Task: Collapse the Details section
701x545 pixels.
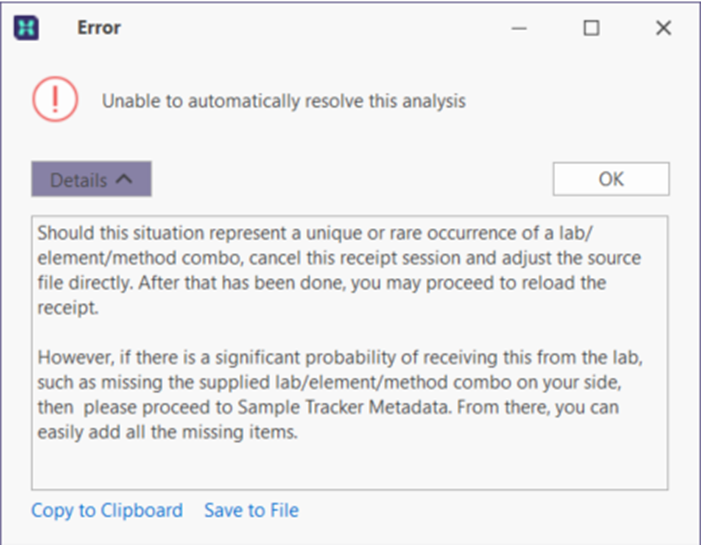Action: pos(91,180)
